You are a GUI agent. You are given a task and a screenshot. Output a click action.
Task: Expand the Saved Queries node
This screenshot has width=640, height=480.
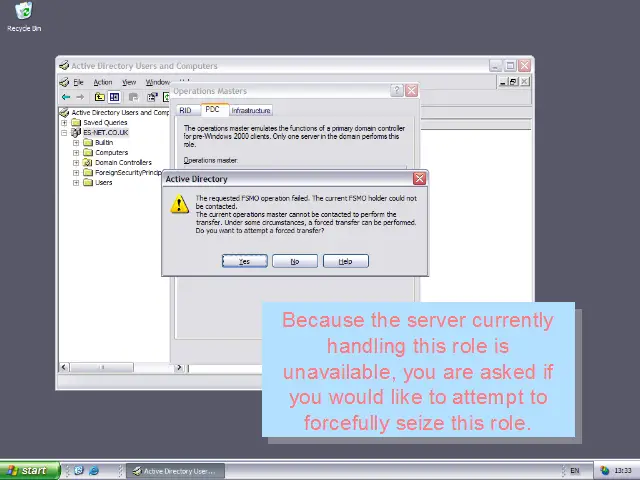click(x=64, y=122)
